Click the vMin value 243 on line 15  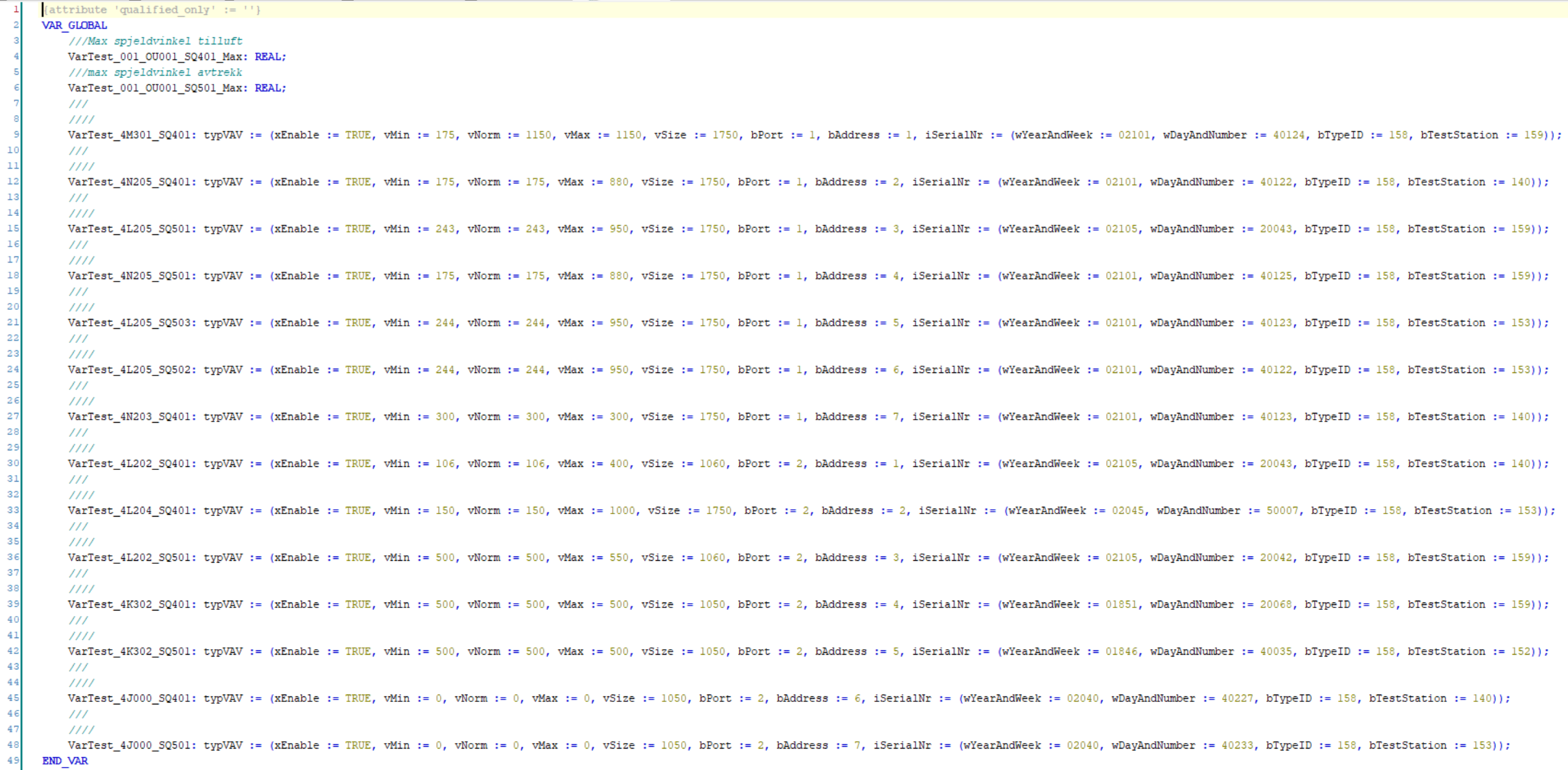[446, 228]
